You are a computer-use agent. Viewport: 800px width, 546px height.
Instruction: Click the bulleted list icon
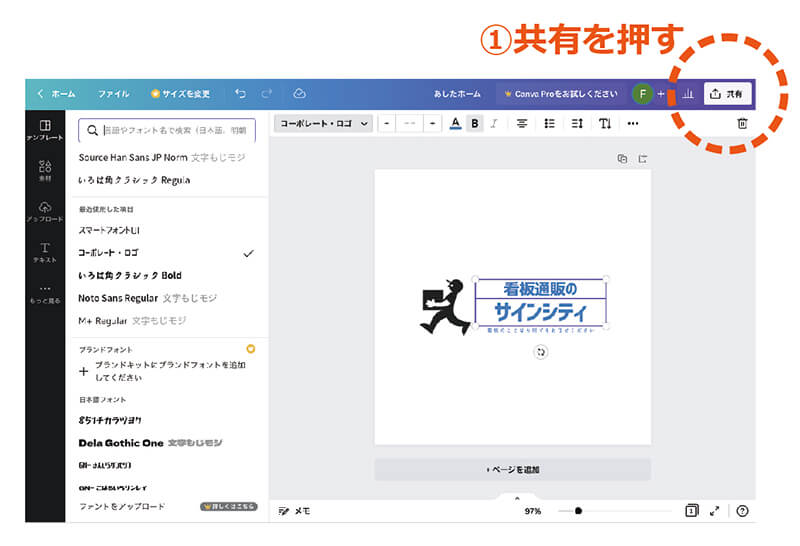549,123
